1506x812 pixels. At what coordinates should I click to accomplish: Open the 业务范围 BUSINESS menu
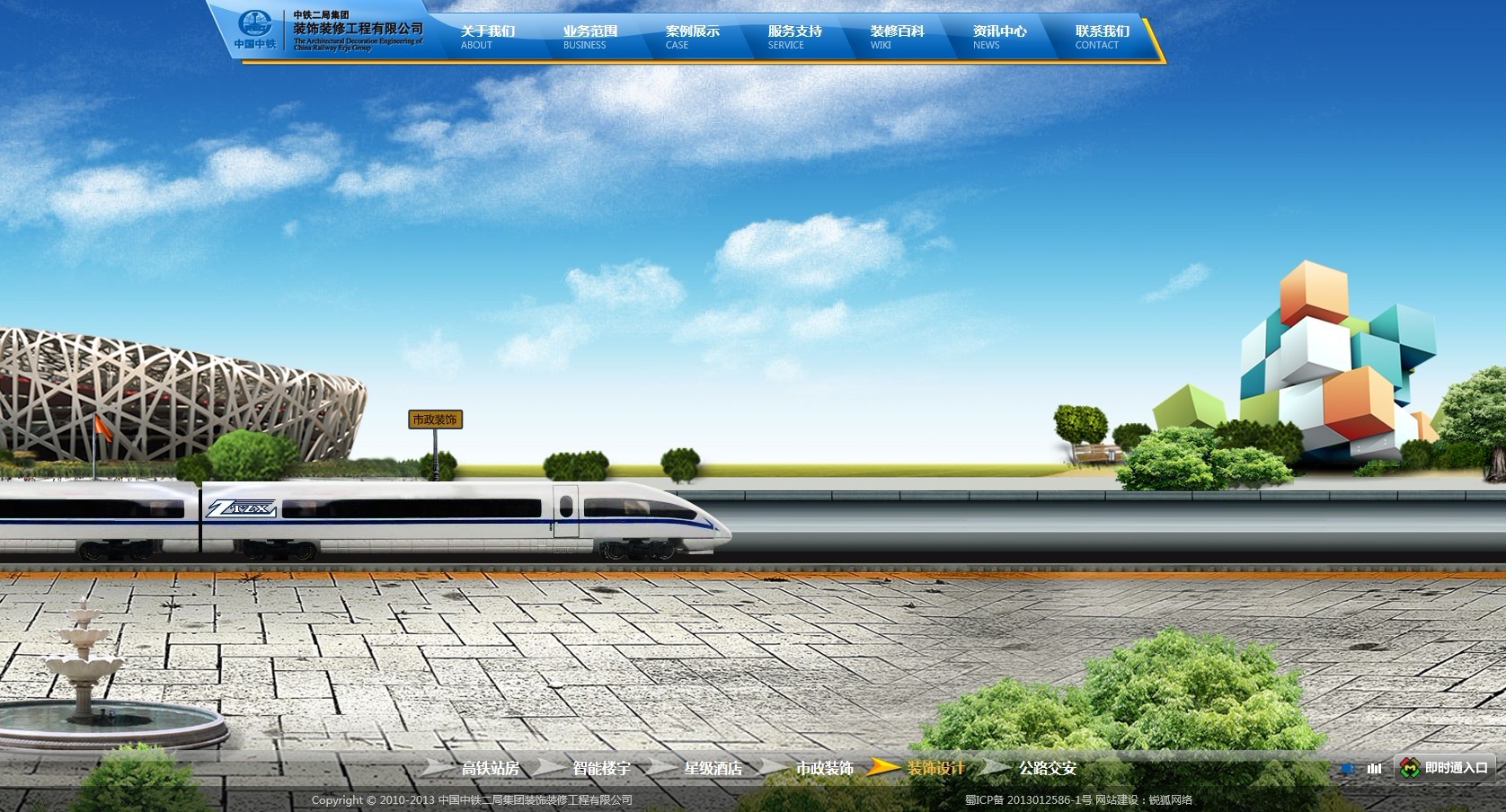point(590,37)
